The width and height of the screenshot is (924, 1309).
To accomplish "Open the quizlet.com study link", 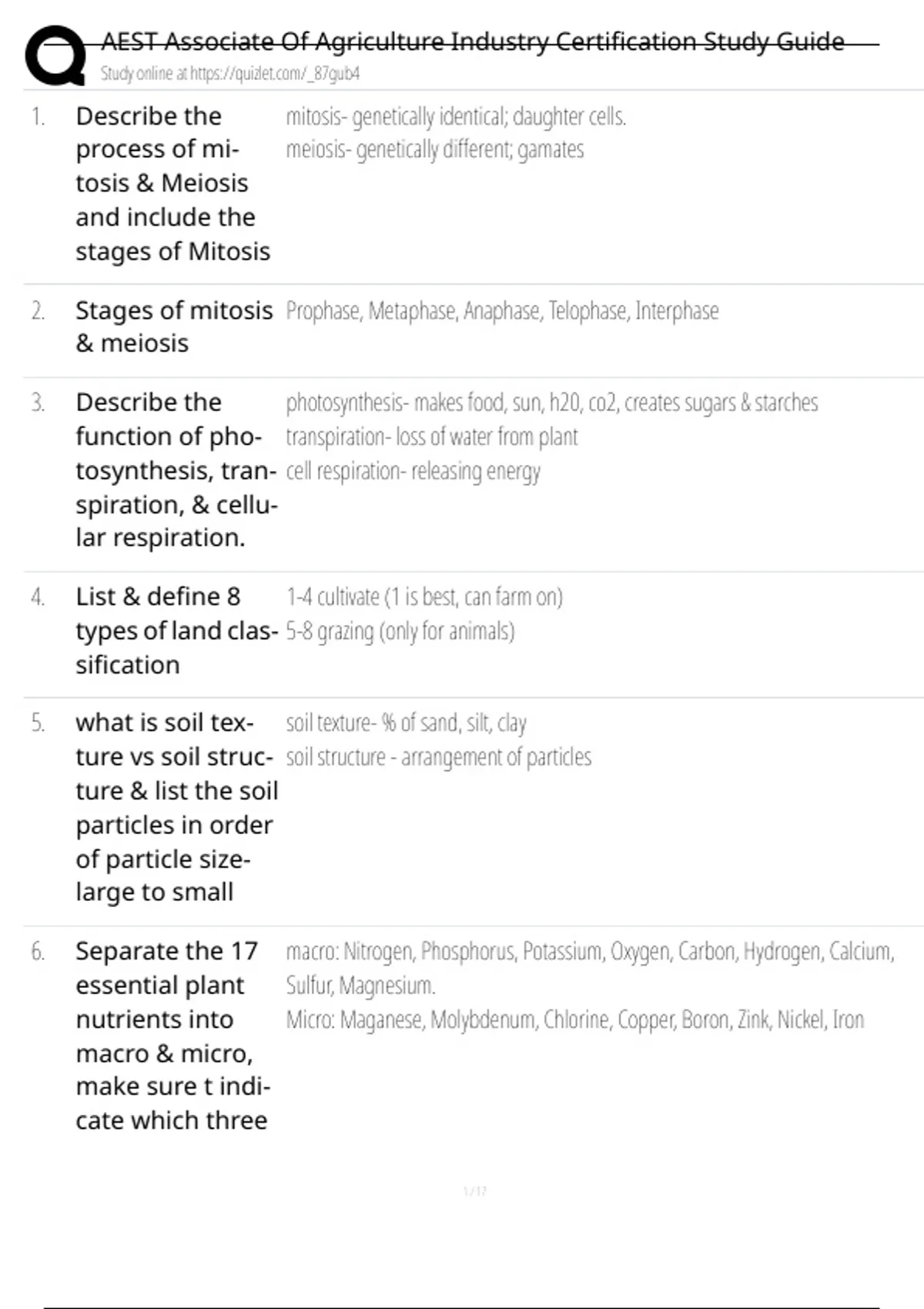I will tap(230, 74).
